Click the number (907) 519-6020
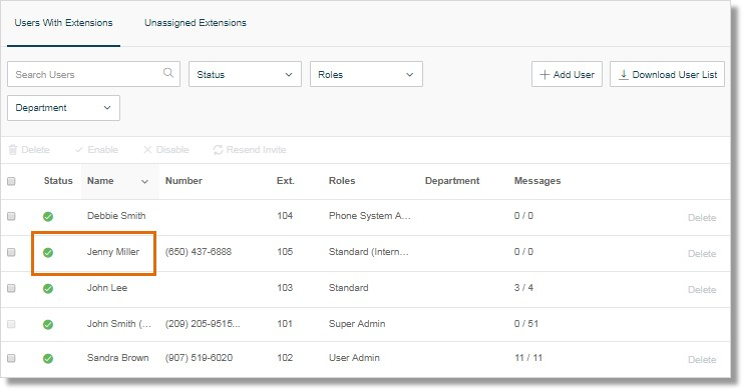The height and width of the screenshot is (392, 745). [x=199, y=358]
